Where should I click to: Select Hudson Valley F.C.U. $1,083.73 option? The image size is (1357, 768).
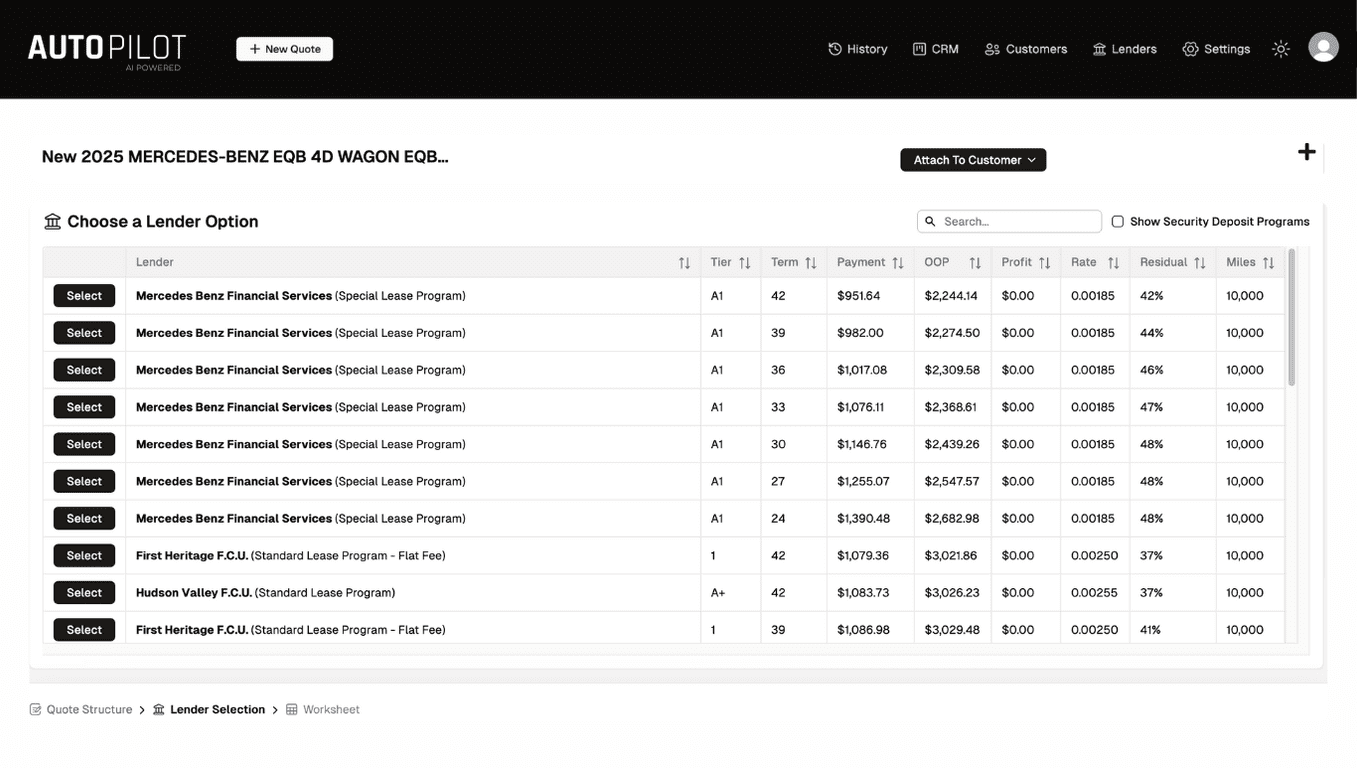coord(84,592)
